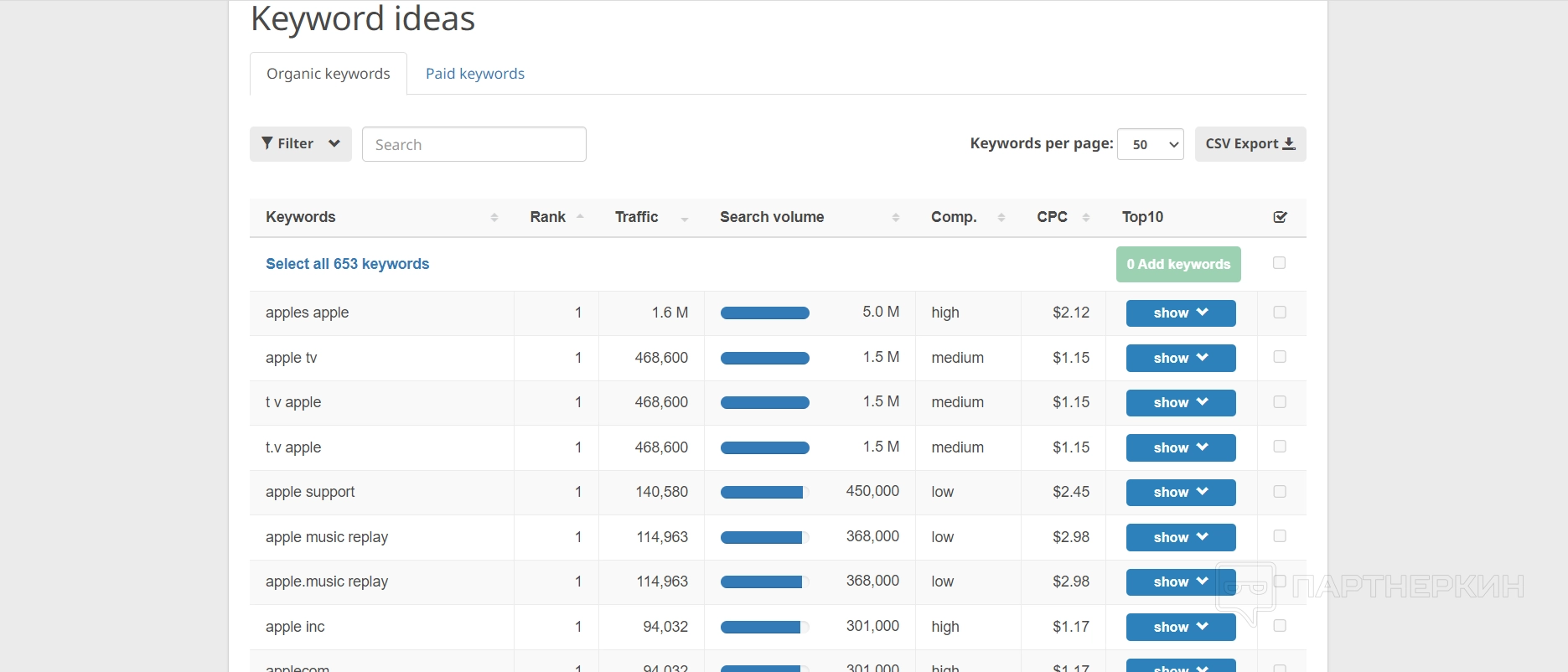The width and height of the screenshot is (1568, 672).
Task: Tick the checkbox for 'apples apple'
Action: pyautogui.click(x=1280, y=313)
